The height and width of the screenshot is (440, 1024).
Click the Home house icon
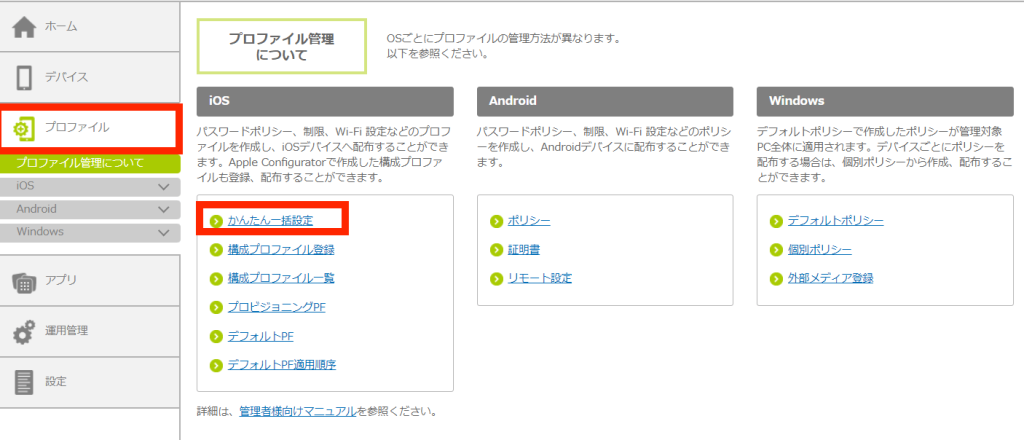[24, 27]
